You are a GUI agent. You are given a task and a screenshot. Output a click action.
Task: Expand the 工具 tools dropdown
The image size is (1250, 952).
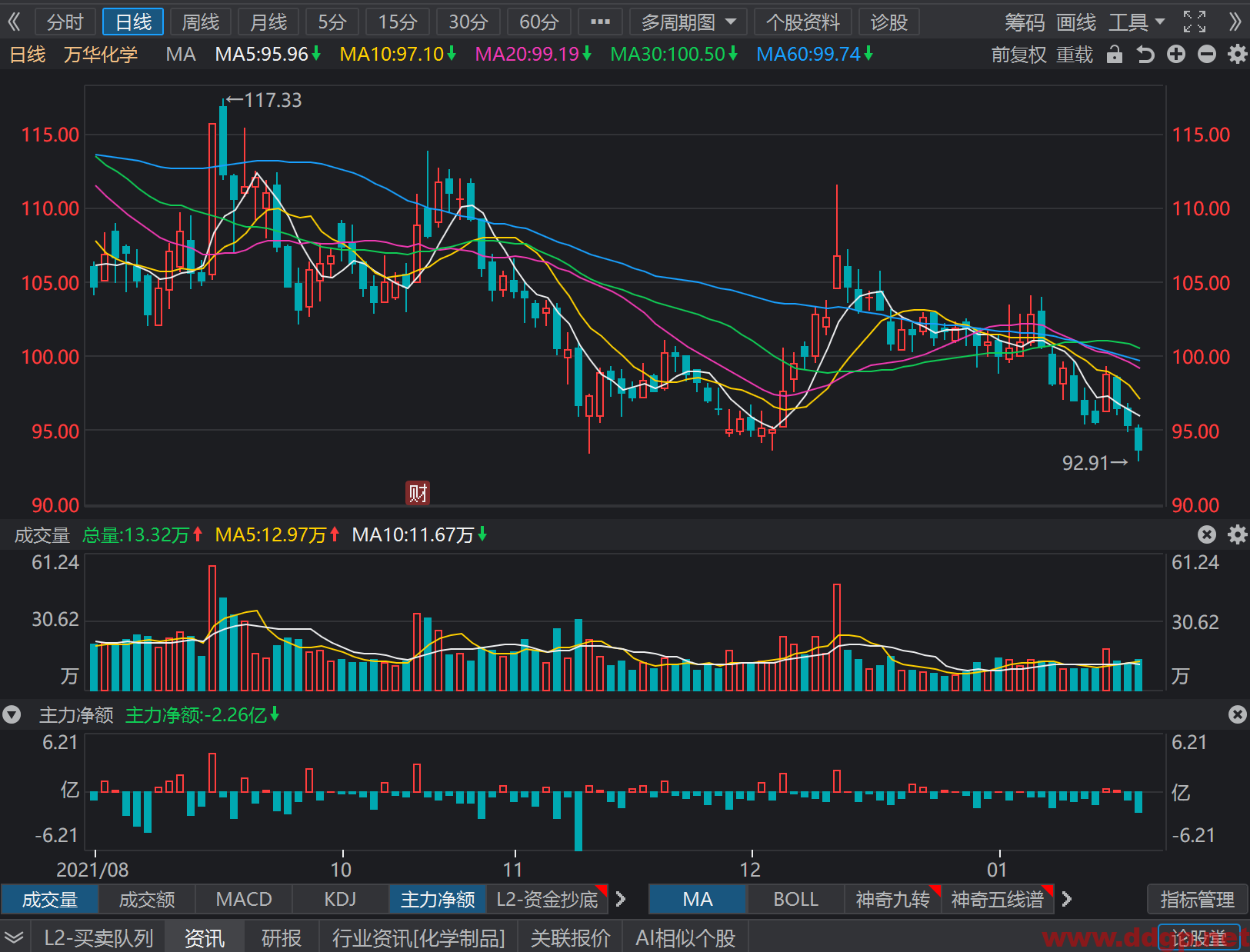point(1136,22)
